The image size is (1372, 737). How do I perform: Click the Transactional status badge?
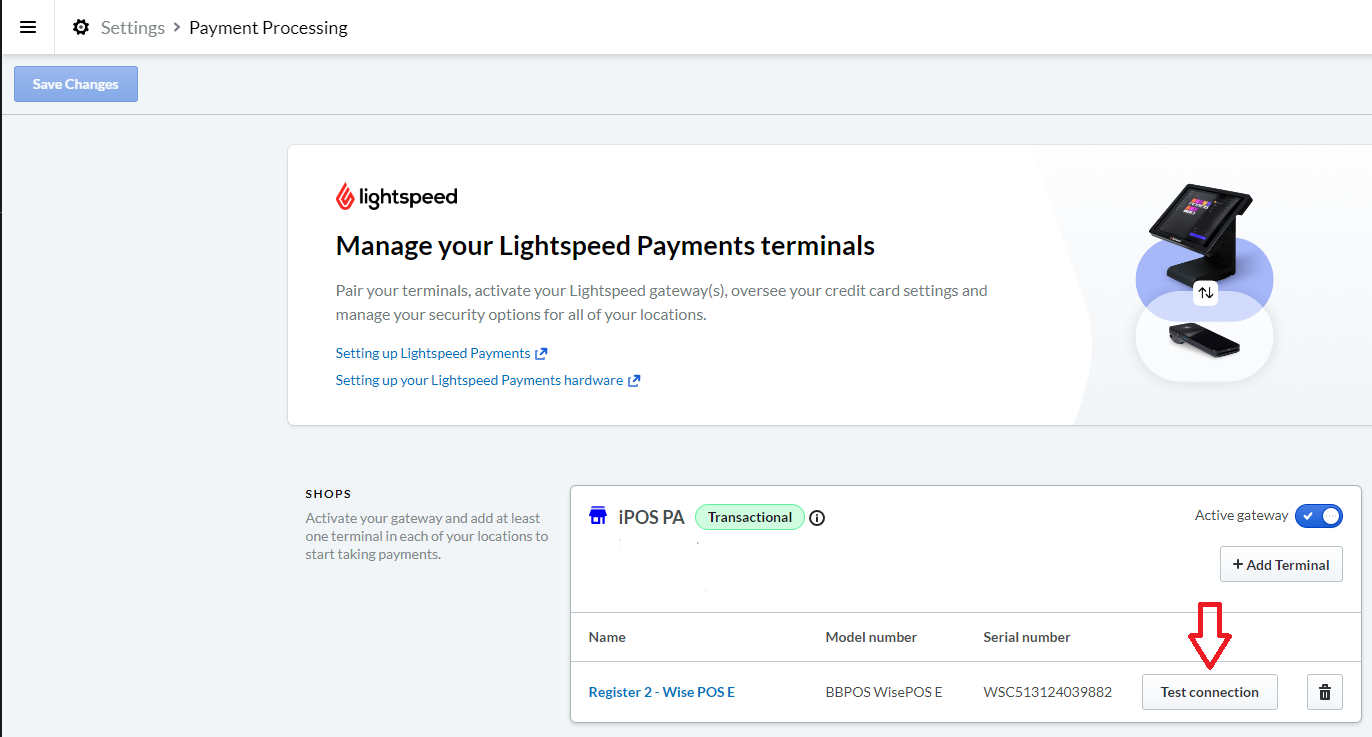click(750, 517)
